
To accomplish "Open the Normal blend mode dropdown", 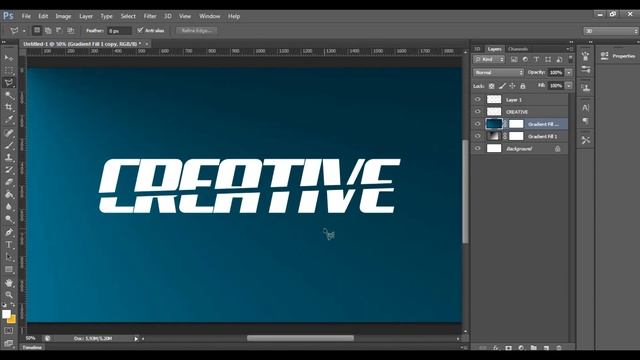I will (x=498, y=72).
